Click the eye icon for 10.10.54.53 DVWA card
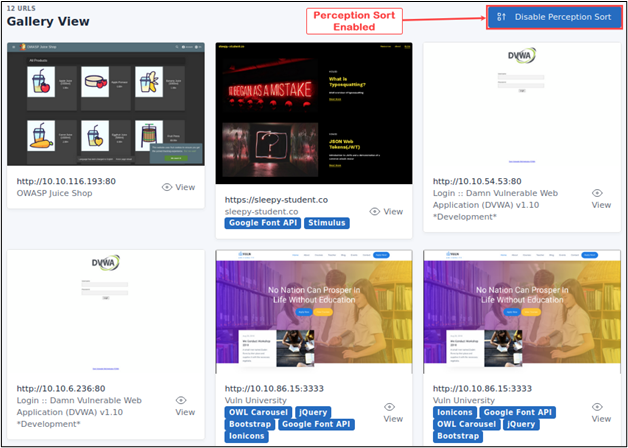The height and width of the screenshot is (448, 628). [598, 193]
